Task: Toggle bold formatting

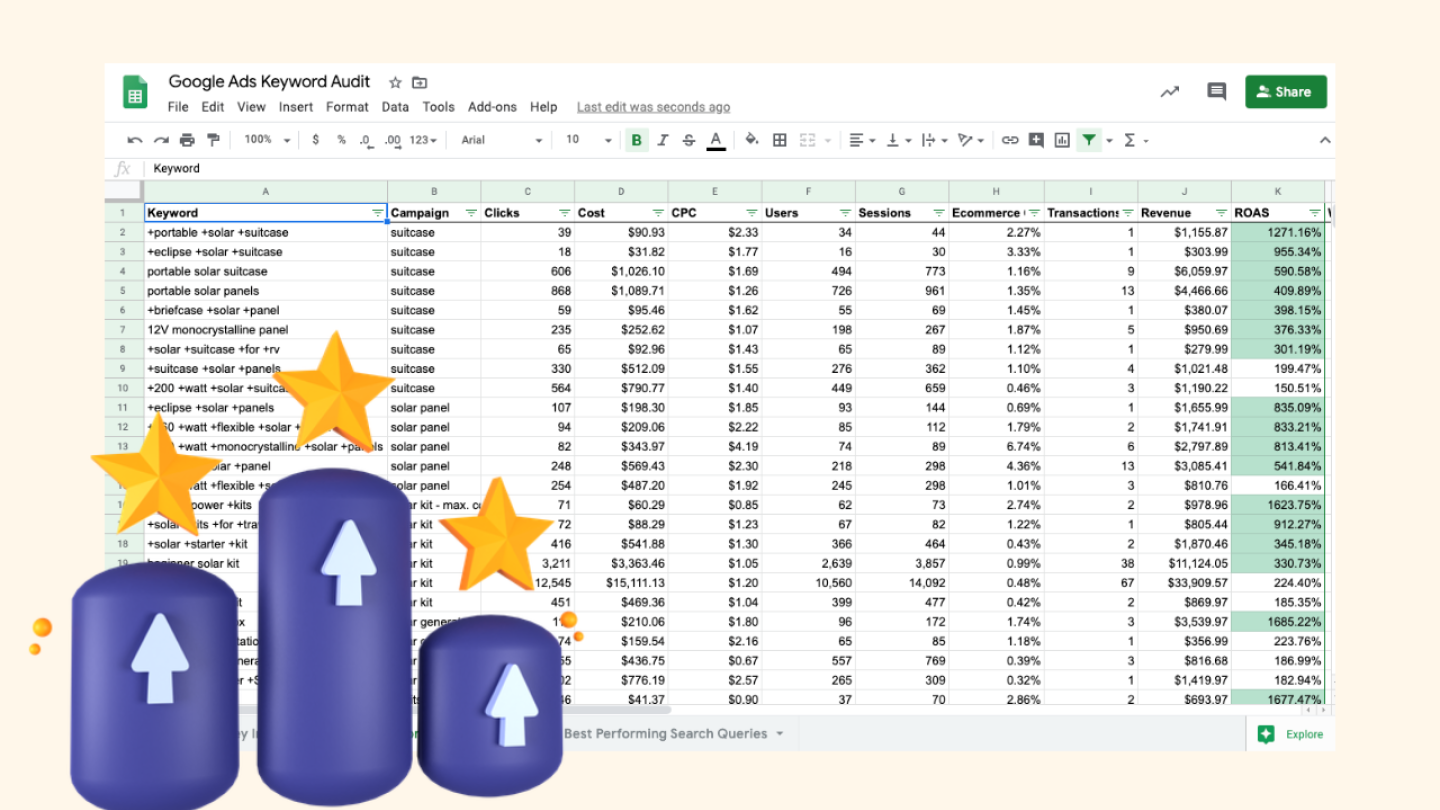Action: click(636, 140)
